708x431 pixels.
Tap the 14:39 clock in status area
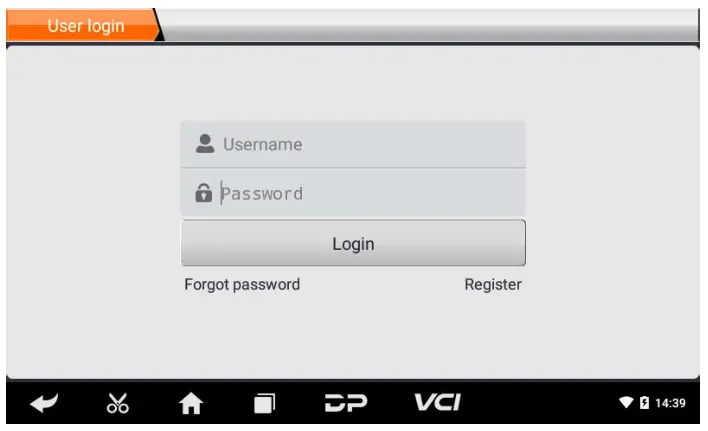click(x=670, y=403)
